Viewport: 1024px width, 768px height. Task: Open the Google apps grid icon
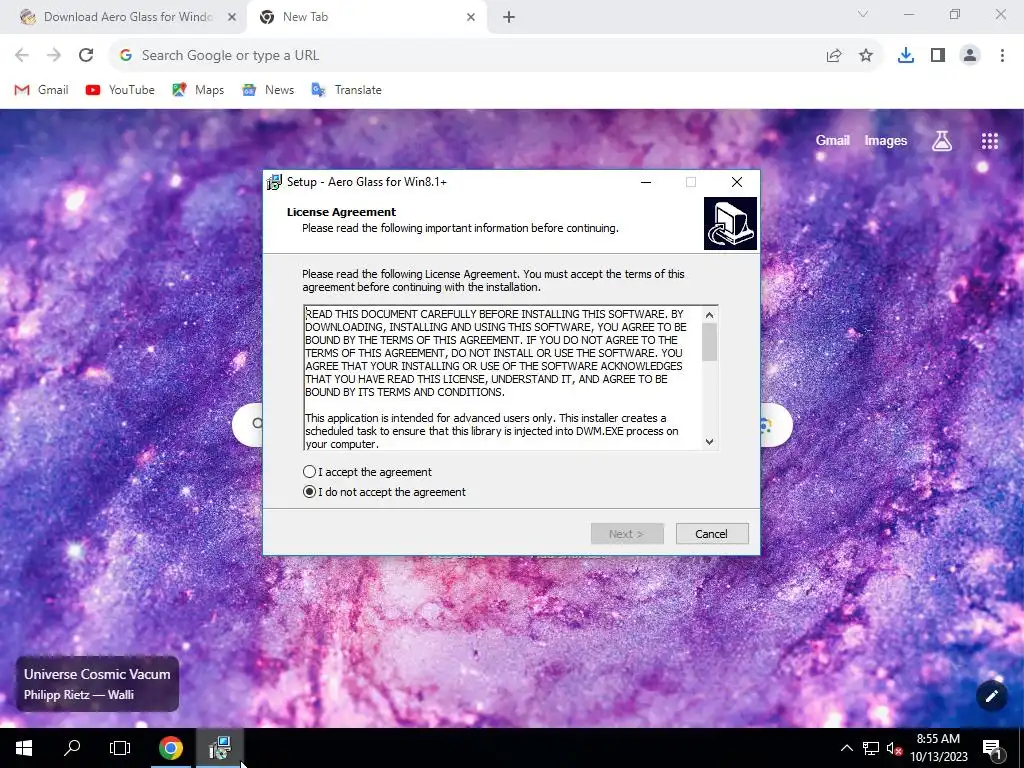(x=990, y=140)
